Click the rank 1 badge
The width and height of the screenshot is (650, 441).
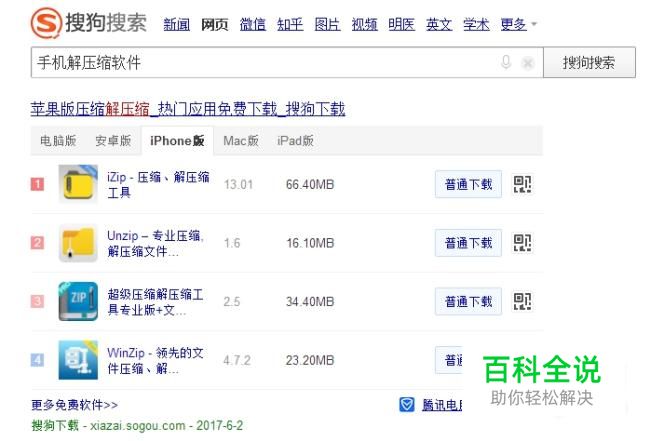(x=37, y=184)
